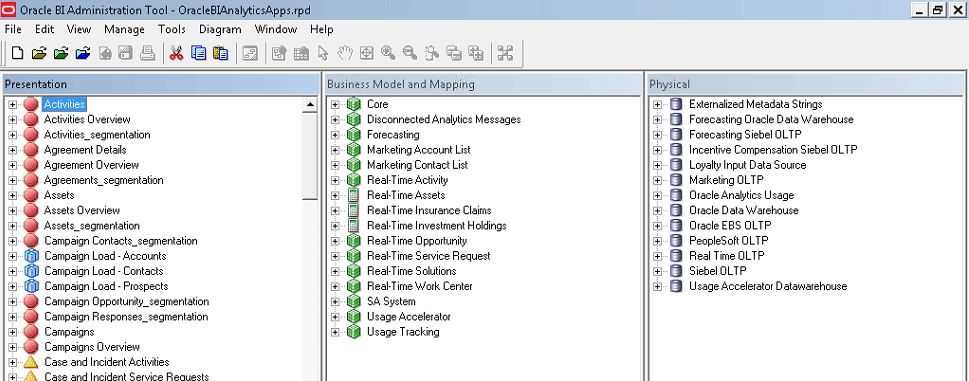969x381 pixels.
Task: Select Oracle EBS OLTP database
Action: pos(730,225)
